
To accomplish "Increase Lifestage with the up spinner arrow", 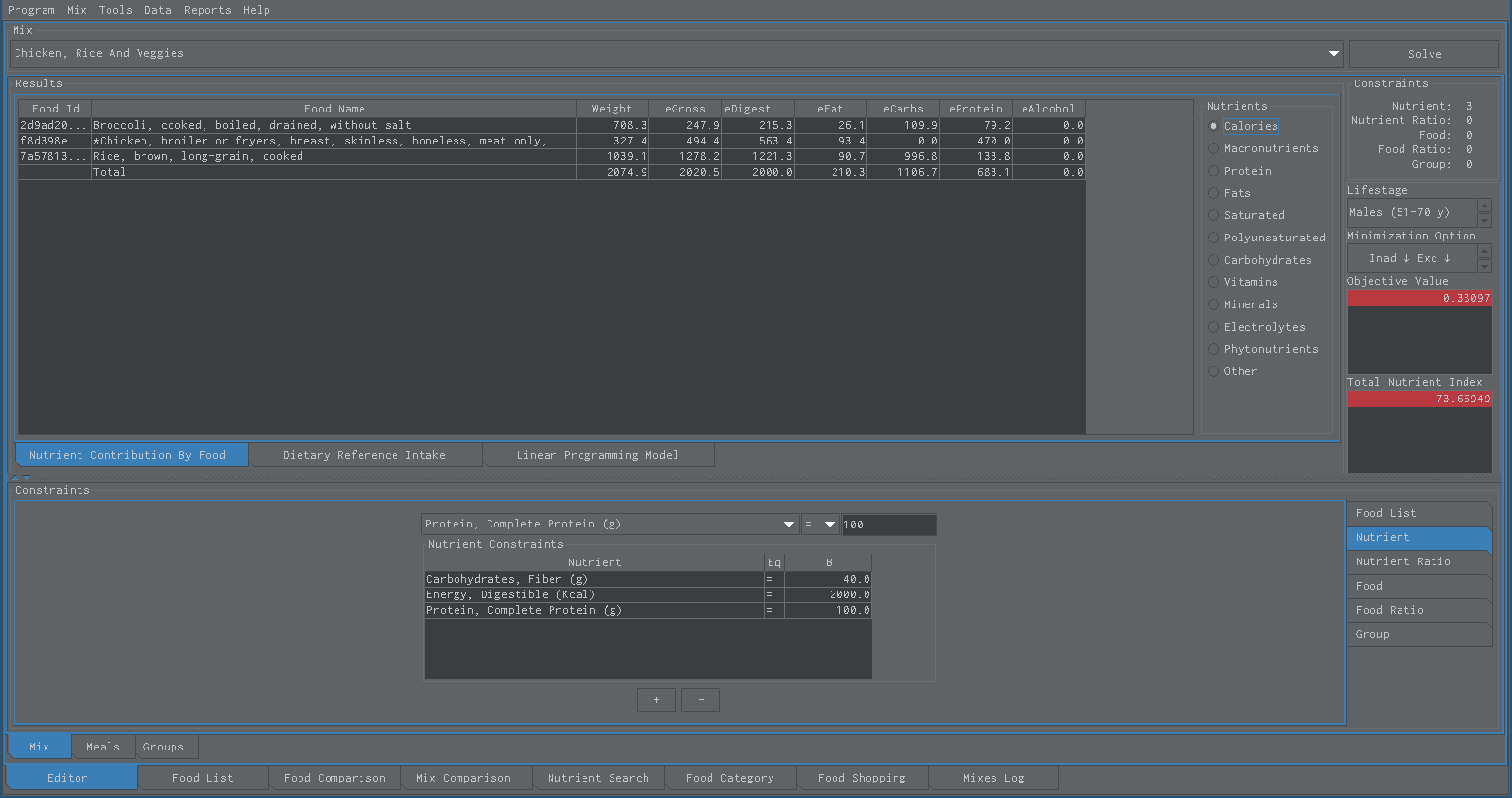I will pyautogui.click(x=1484, y=206).
